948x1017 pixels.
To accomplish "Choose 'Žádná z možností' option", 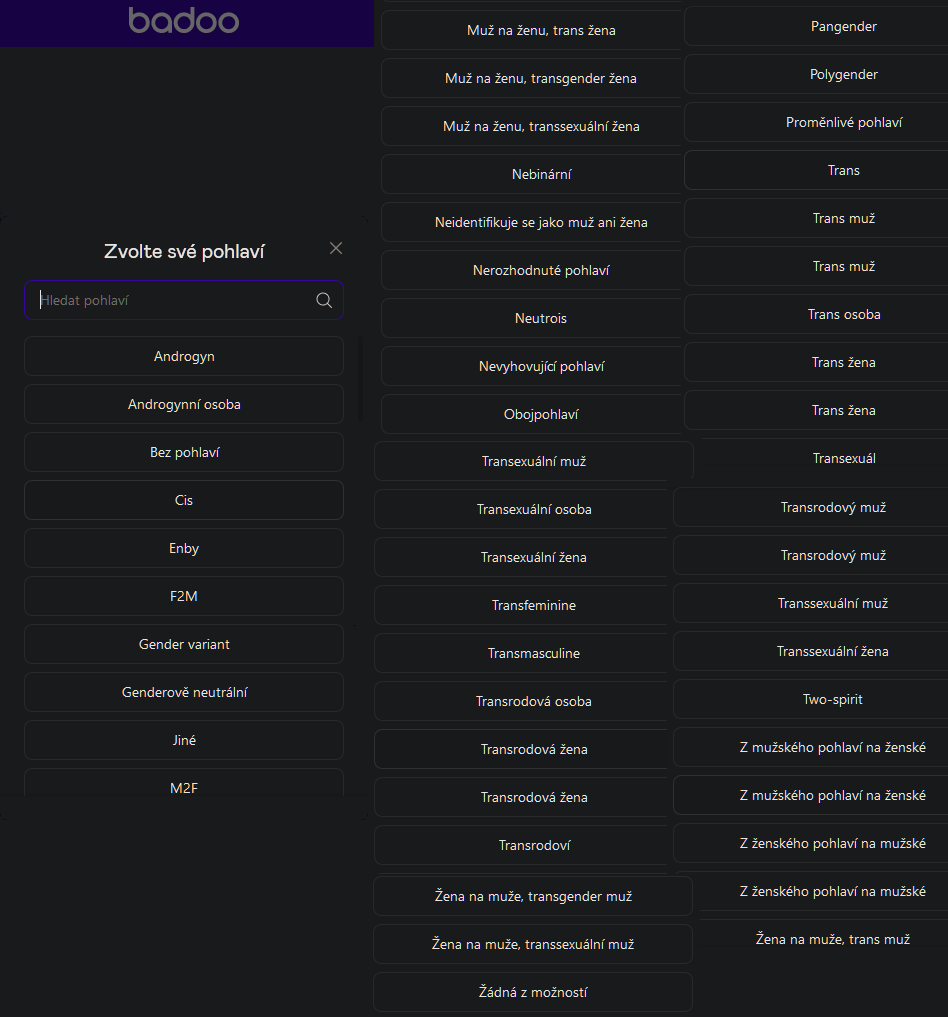I will pos(533,992).
